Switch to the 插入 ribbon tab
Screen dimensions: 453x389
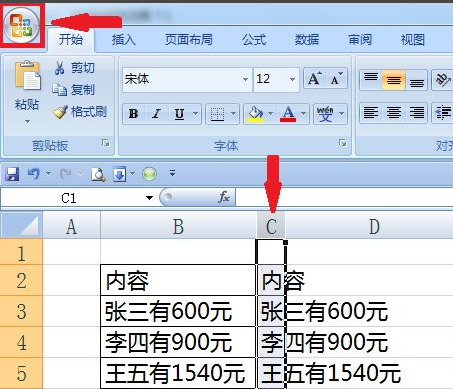pos(124,40)
